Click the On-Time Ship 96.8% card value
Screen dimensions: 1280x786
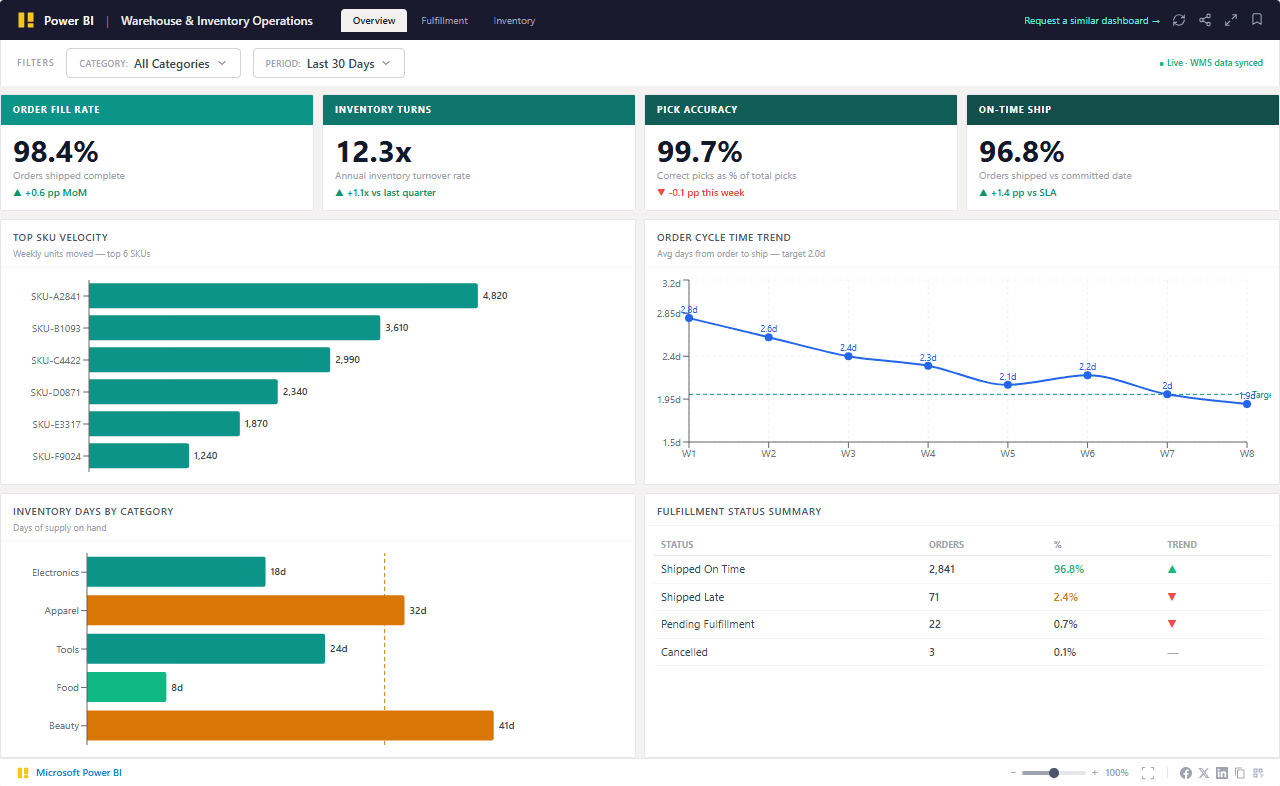(1022, 152)
